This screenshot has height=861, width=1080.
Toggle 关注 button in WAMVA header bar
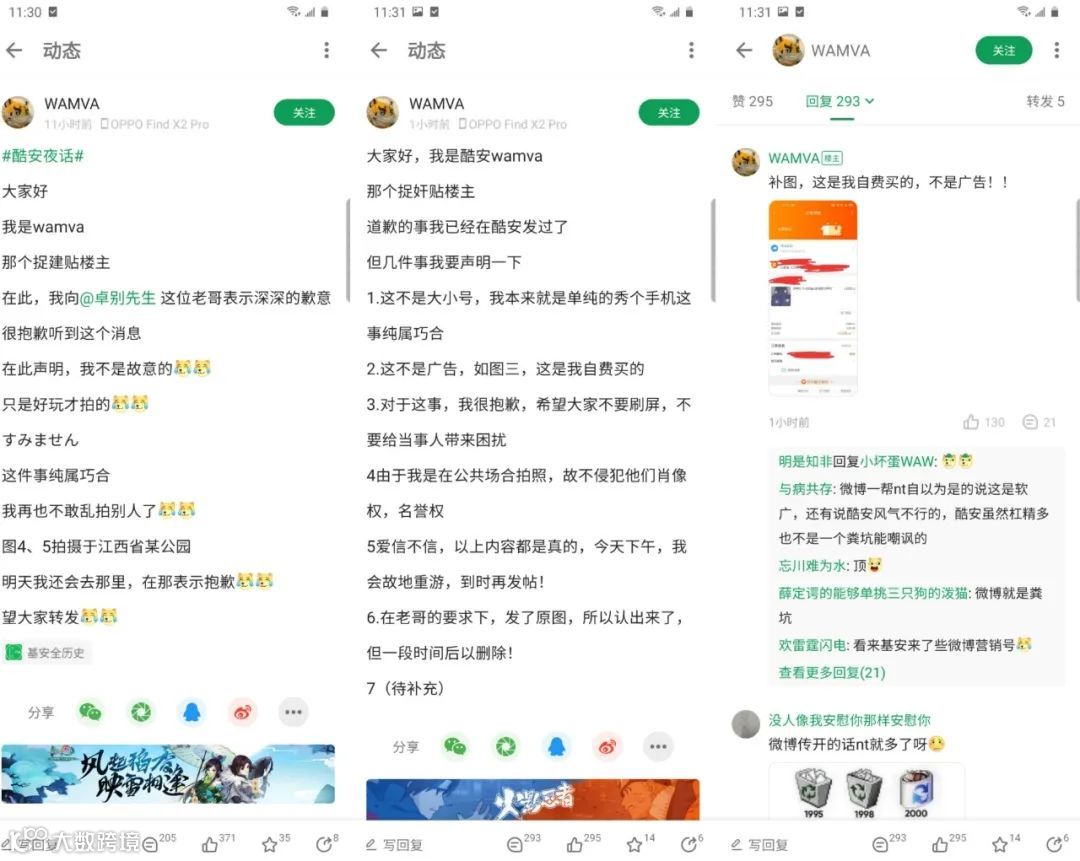(x=1004, y=50)
